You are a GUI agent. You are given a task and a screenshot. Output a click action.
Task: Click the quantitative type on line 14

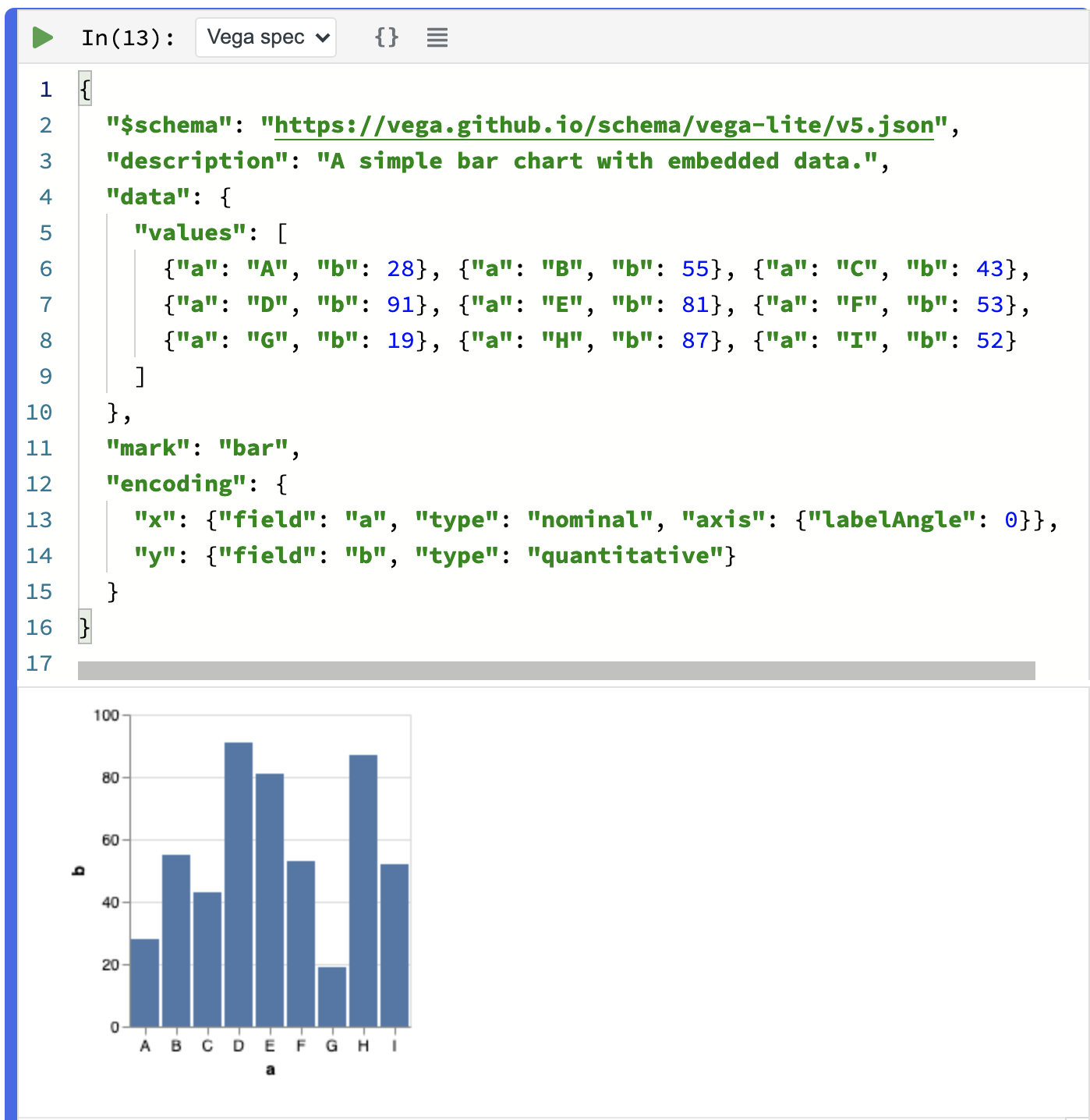click(x=624, y=555)
